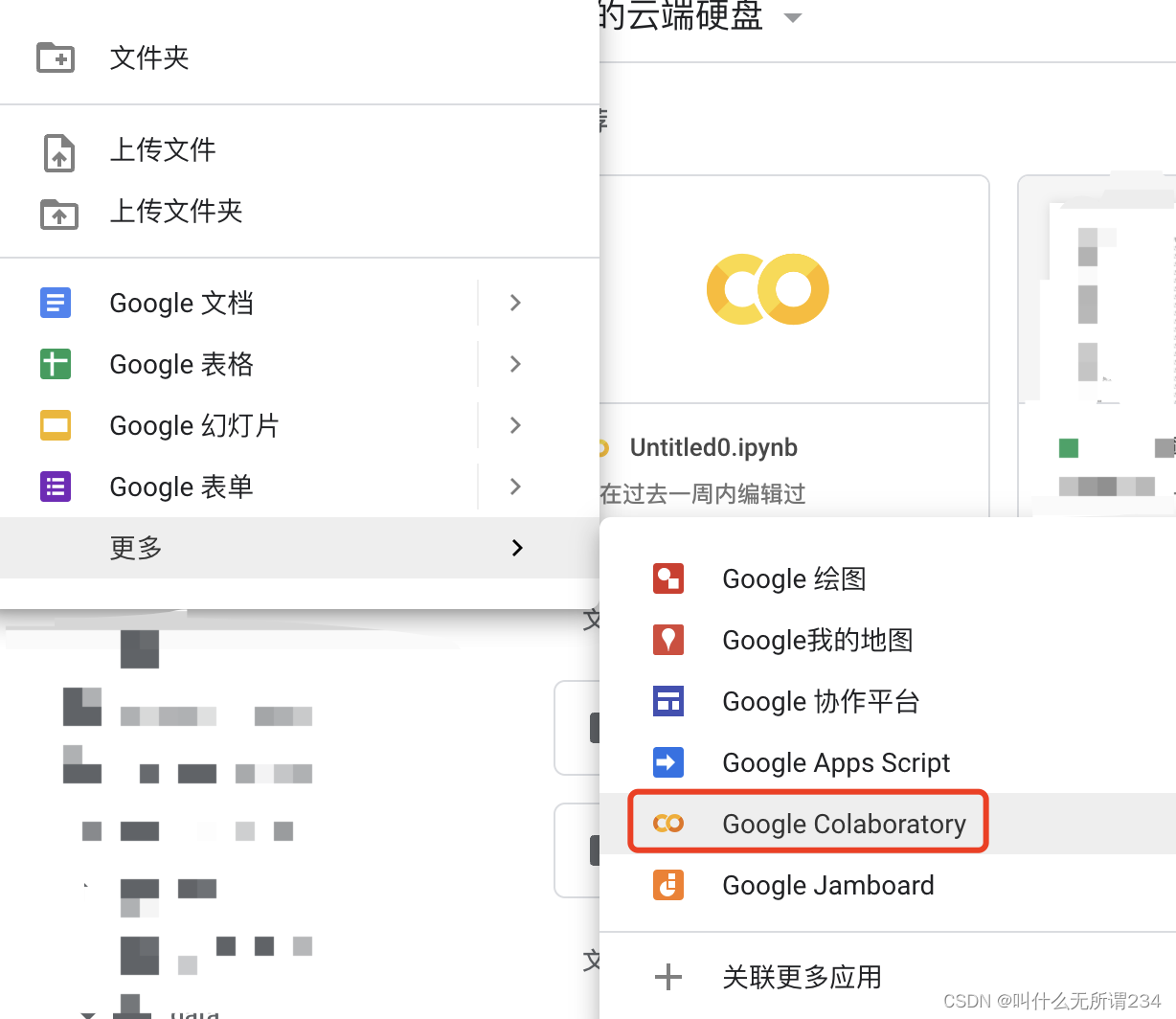Select 文件夹 menu entry
The image size is (1176, 1019).
pyautogui.click(x=300, y=57)
